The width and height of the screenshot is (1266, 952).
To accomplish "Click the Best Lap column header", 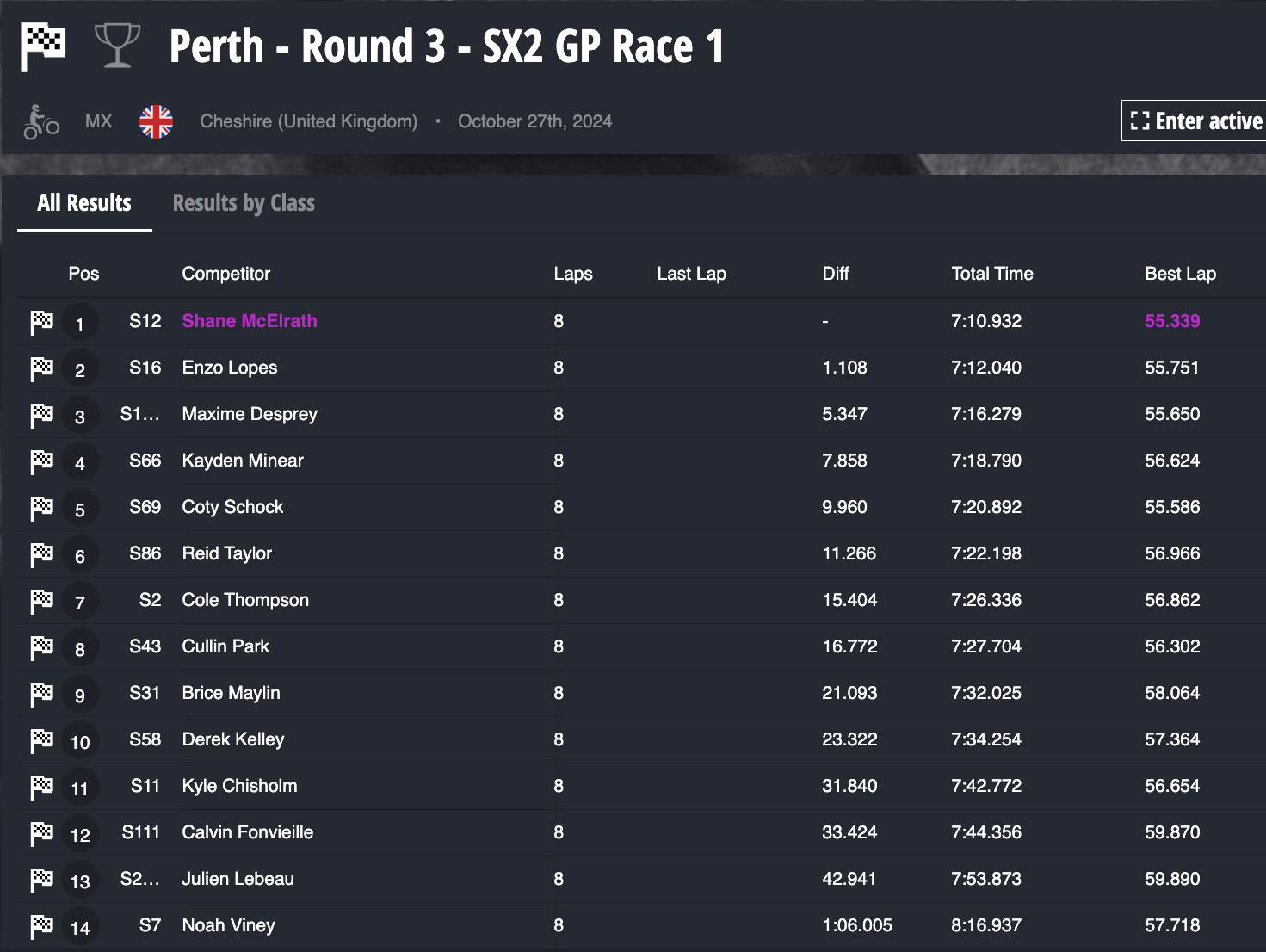I will point(1180,274).
